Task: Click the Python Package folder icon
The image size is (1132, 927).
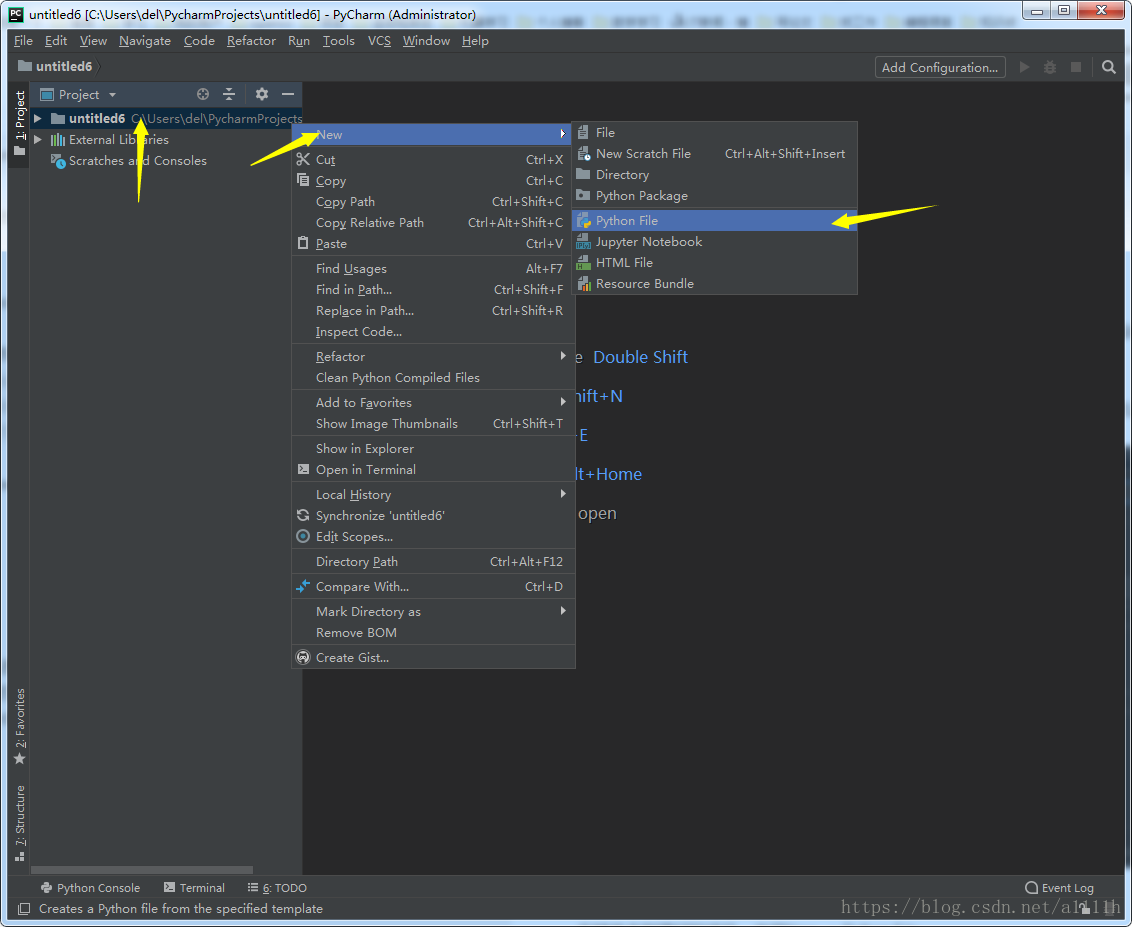Action: click(x=583, y=196)
